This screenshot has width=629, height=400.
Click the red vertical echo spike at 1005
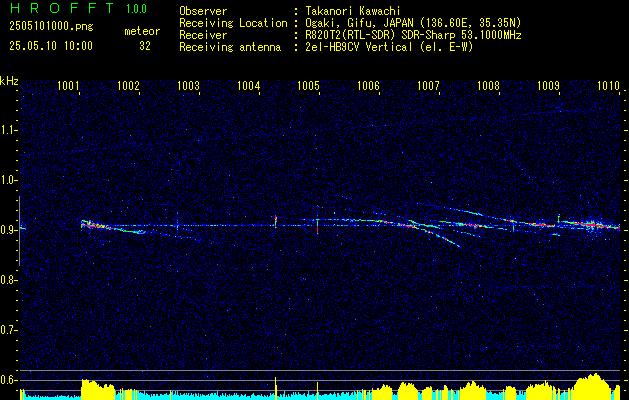317,226
